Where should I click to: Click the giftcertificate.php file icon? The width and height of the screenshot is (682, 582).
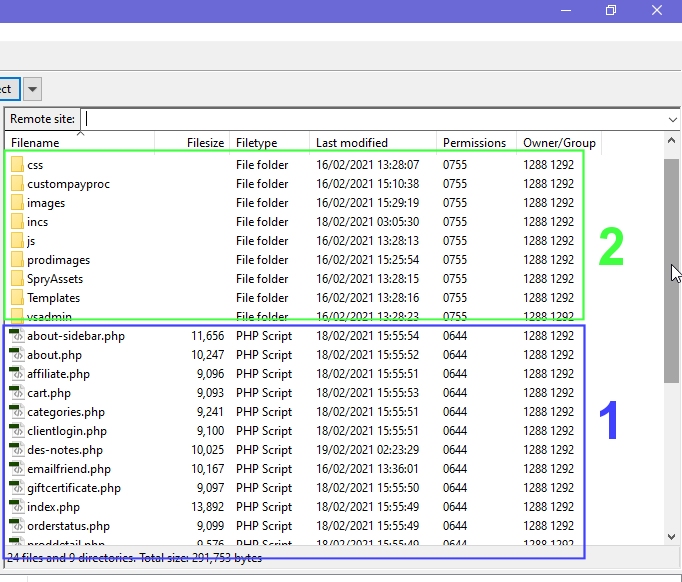click(17, 488)
